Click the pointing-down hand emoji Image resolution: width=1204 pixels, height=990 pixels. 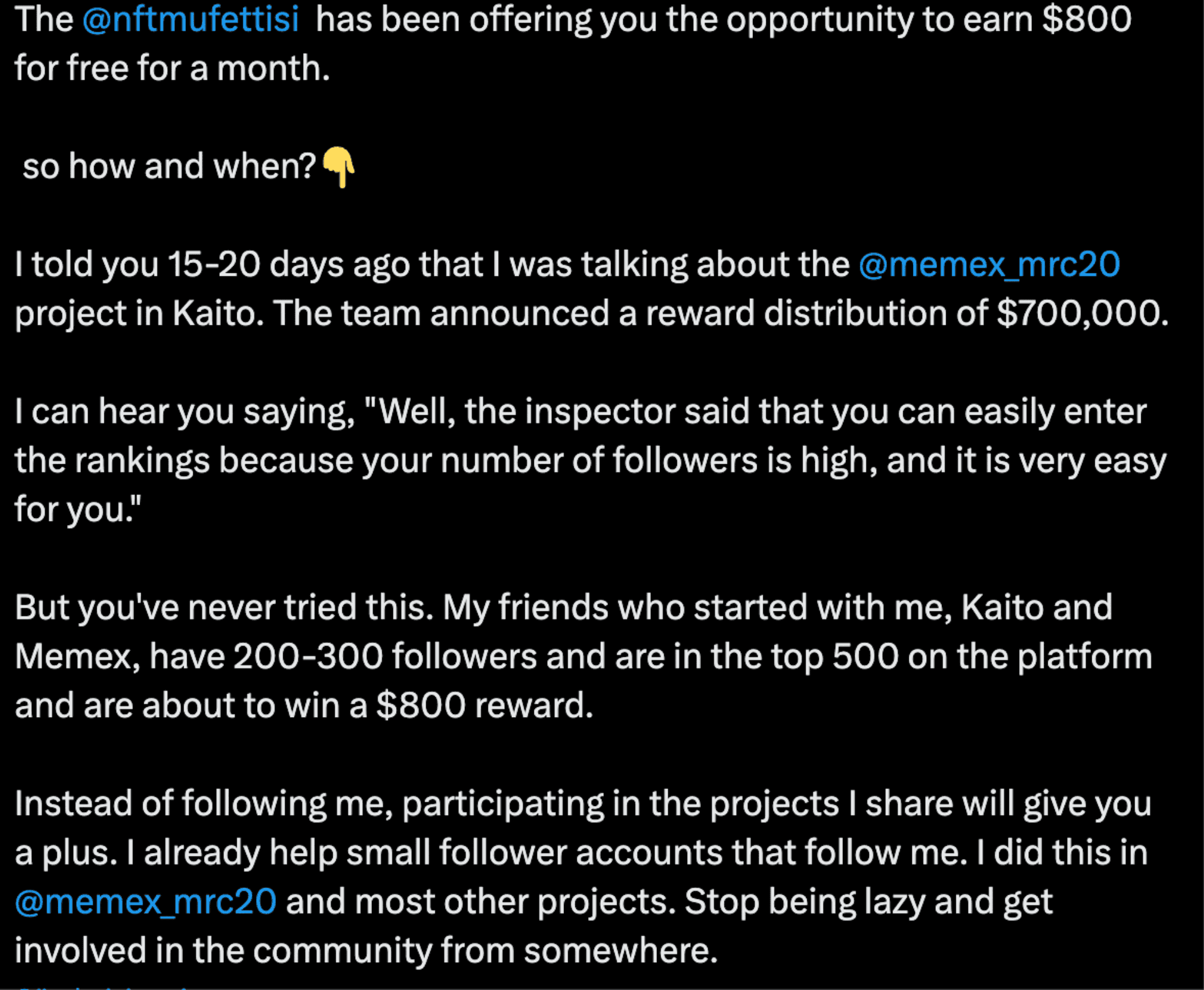coord(338,167)
